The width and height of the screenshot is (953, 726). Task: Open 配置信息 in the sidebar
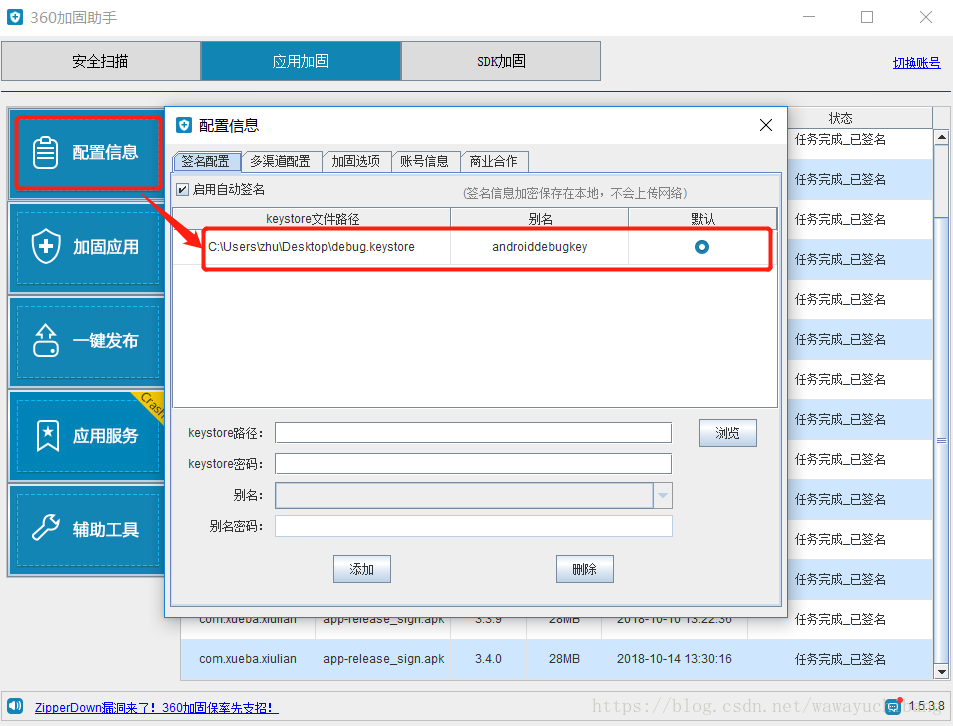coord(88,152)
